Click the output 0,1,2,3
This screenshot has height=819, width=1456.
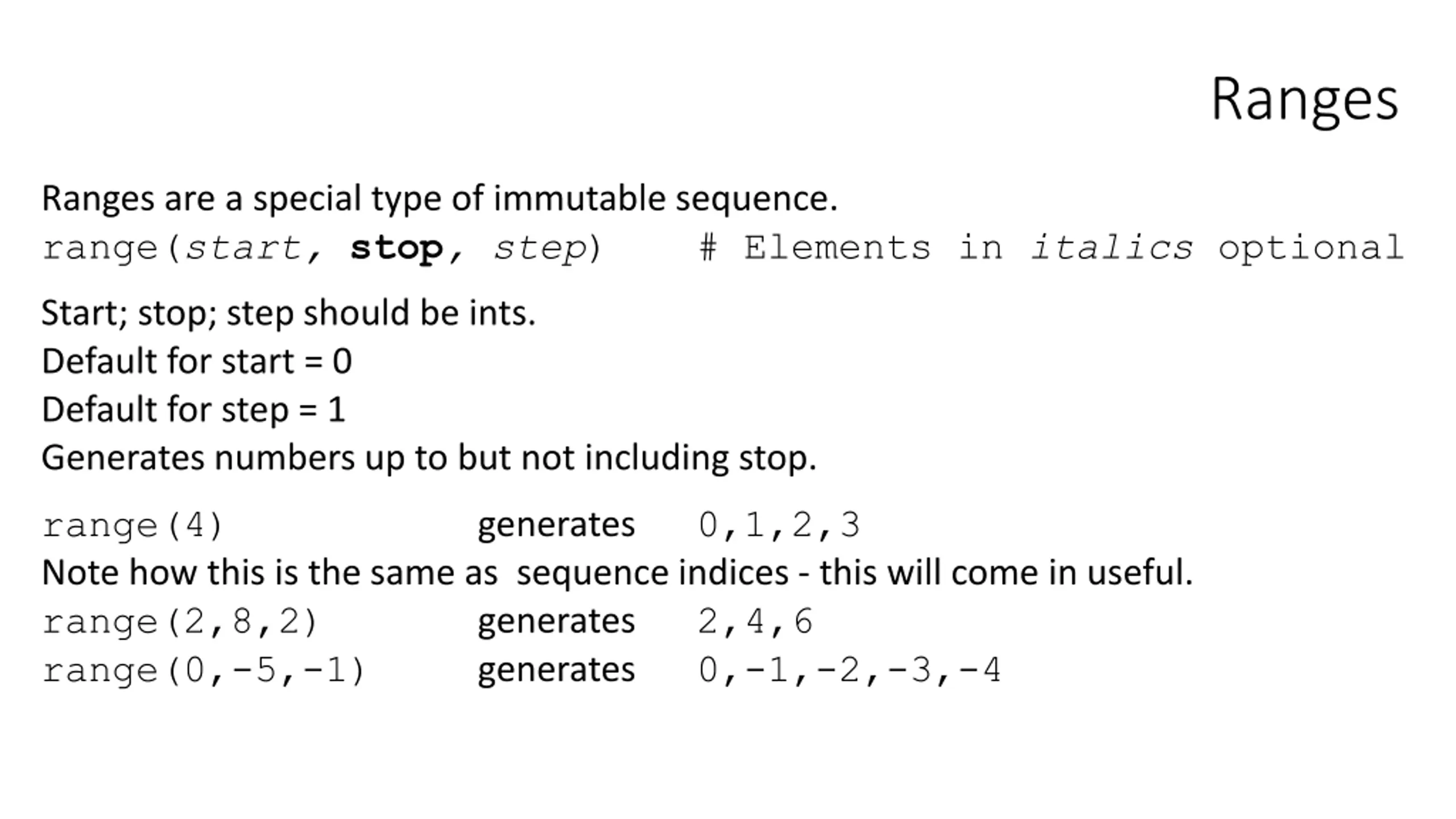point(779,526)
